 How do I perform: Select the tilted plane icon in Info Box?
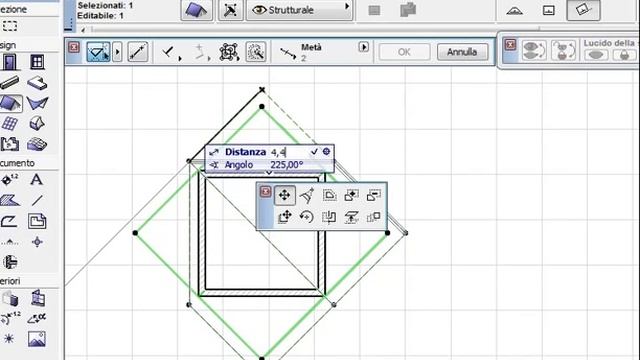[x=584, y=10]
